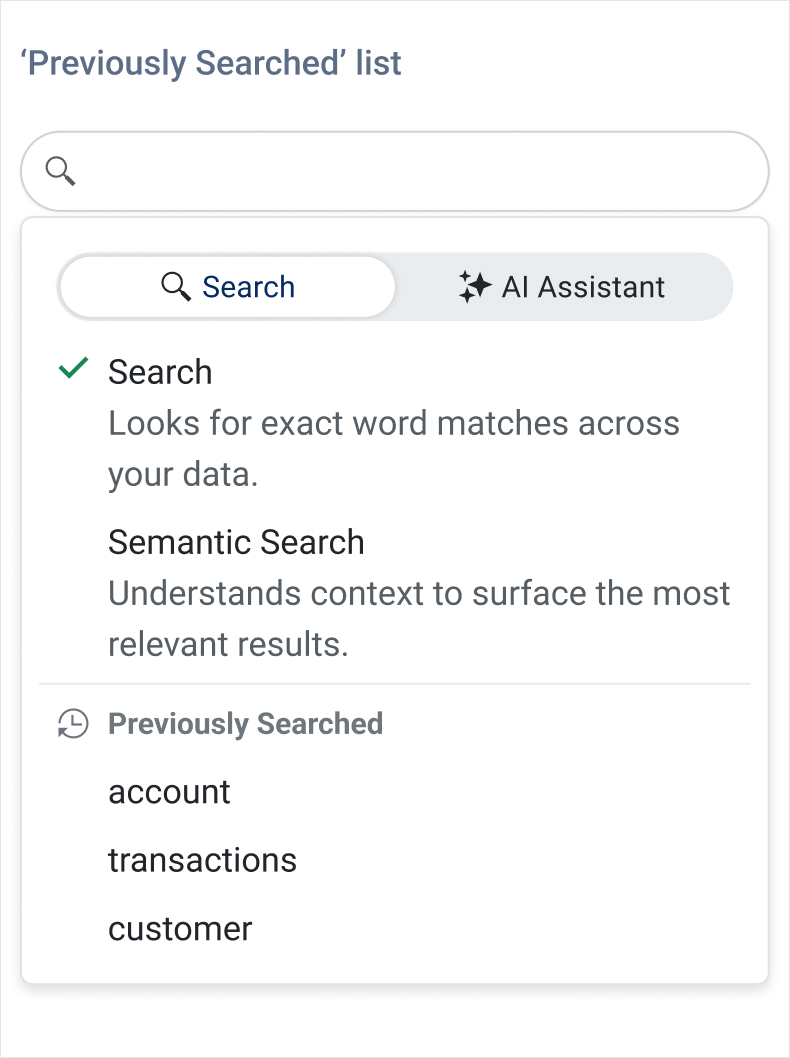Click the magnifier icon inside the Search tab

[x=176, y=287]
